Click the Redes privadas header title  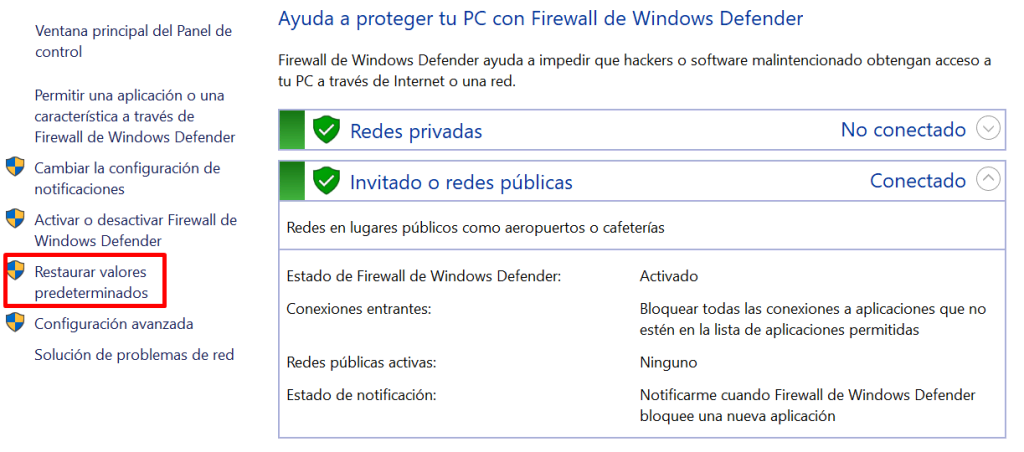pyautogui.click(x=415, y=131)
